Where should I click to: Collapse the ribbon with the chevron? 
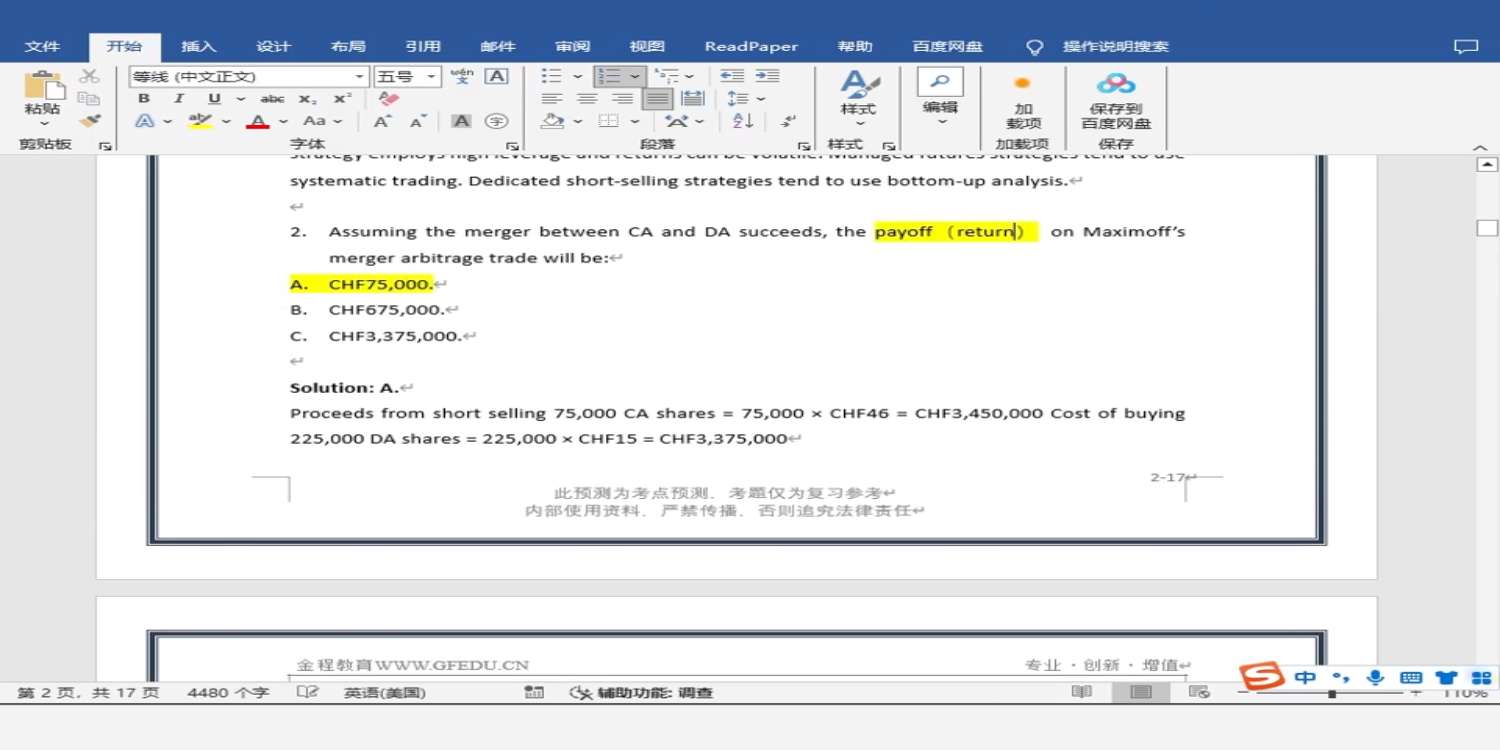point(1480,147)
